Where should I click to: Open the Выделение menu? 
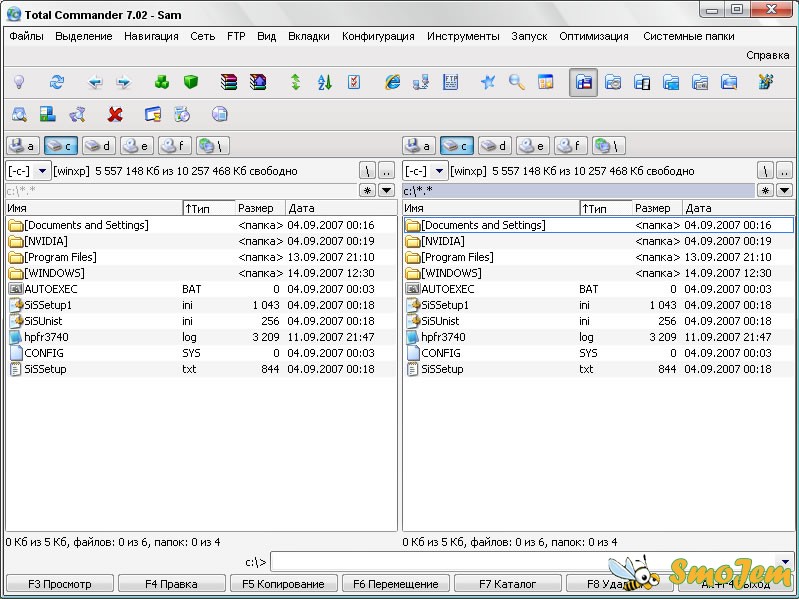point(84,36)
